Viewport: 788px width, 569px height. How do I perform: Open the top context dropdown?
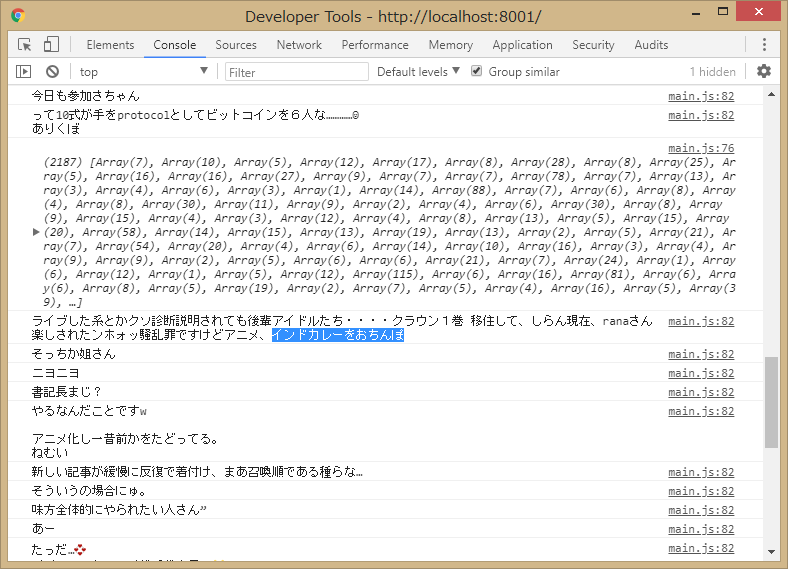tap(143, 72)
